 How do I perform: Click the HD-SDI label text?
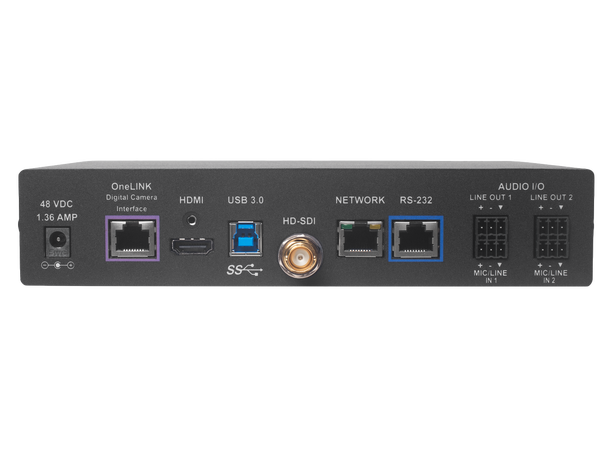click(296, 220)
